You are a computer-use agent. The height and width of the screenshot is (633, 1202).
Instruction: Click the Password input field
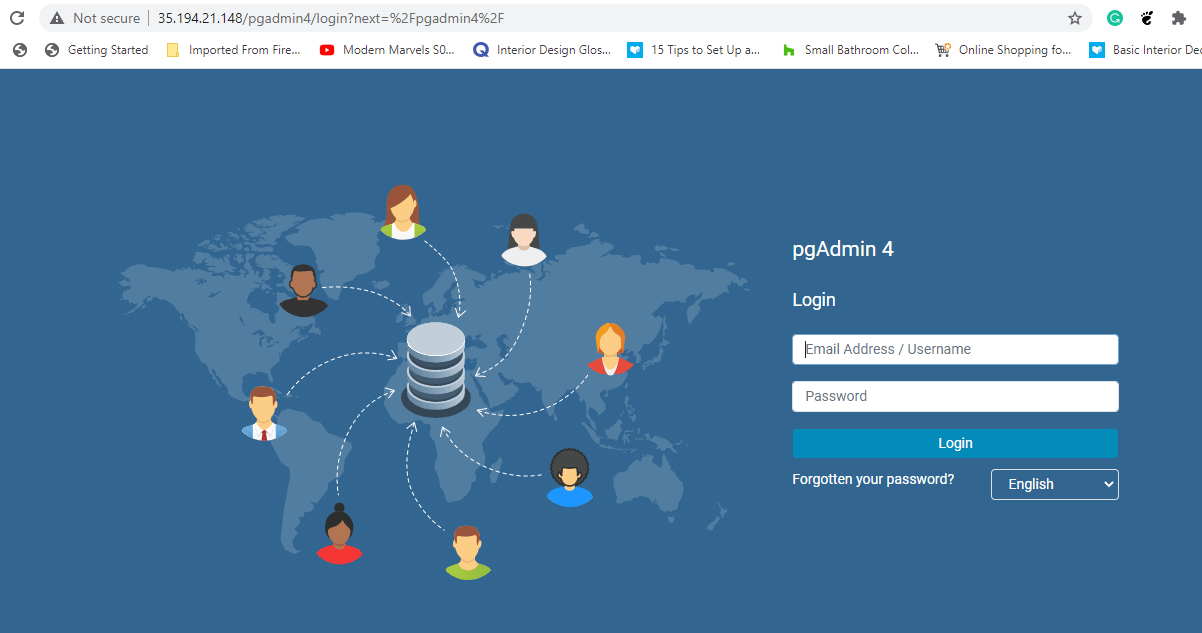tap(955, 396)
